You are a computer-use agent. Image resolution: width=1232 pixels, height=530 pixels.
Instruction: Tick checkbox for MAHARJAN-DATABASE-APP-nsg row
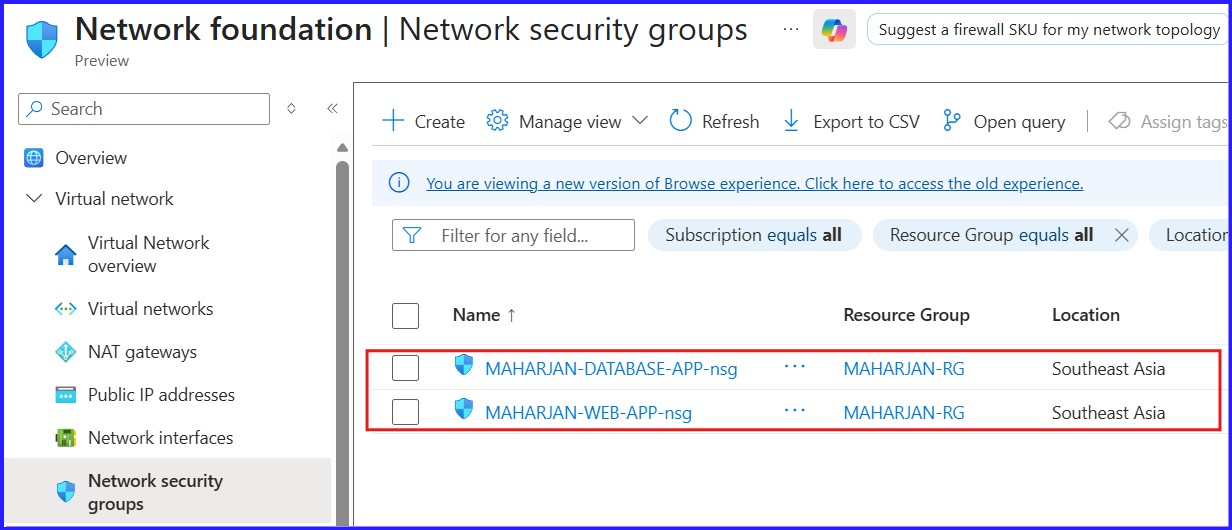click(x=405, y=369)
